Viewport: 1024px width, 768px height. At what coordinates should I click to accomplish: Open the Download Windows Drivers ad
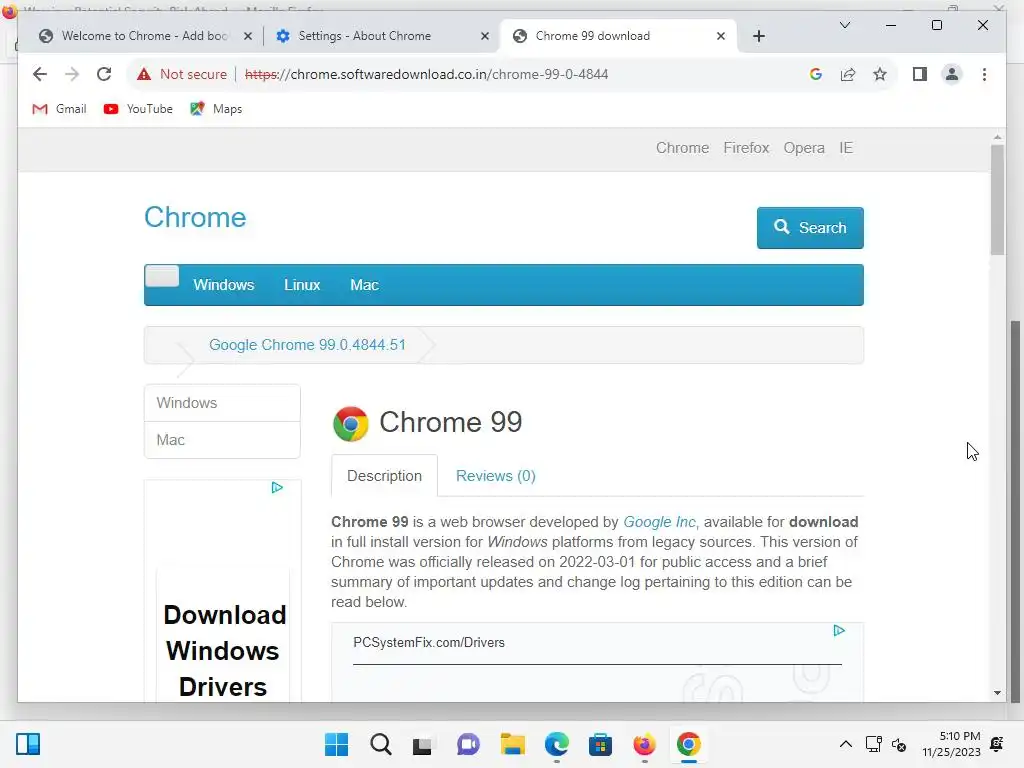click(x=223, y=651)
